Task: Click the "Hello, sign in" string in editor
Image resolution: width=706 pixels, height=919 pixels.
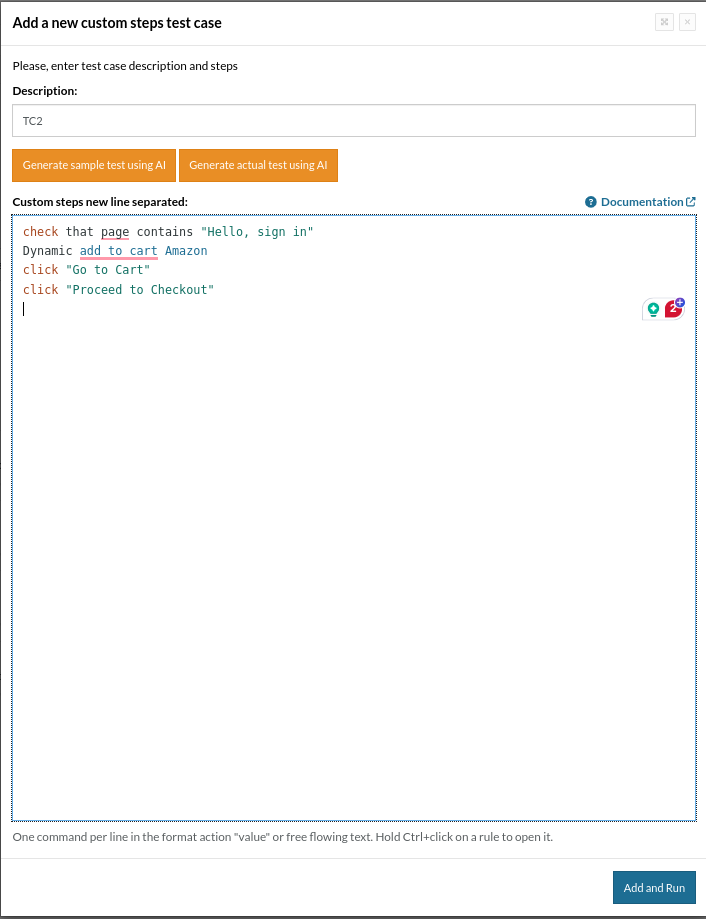Action: click(257, 232)
